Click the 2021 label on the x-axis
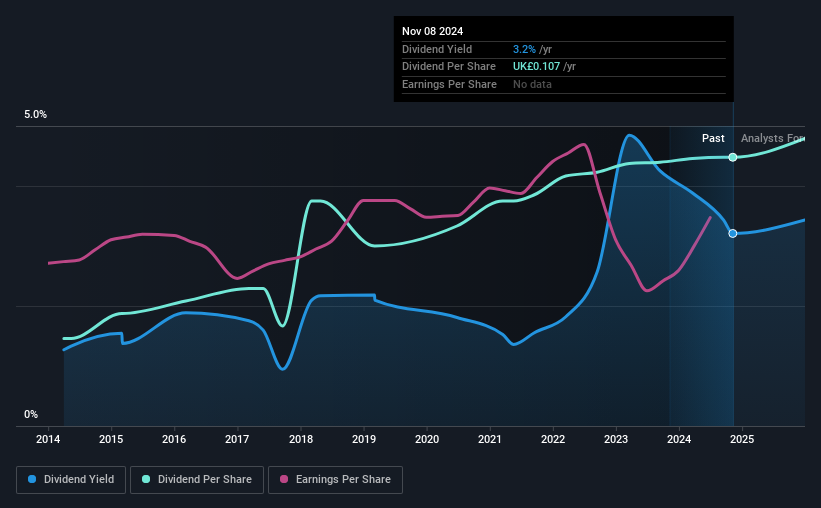Screen dimensions: 821x508 coord(490,439)
